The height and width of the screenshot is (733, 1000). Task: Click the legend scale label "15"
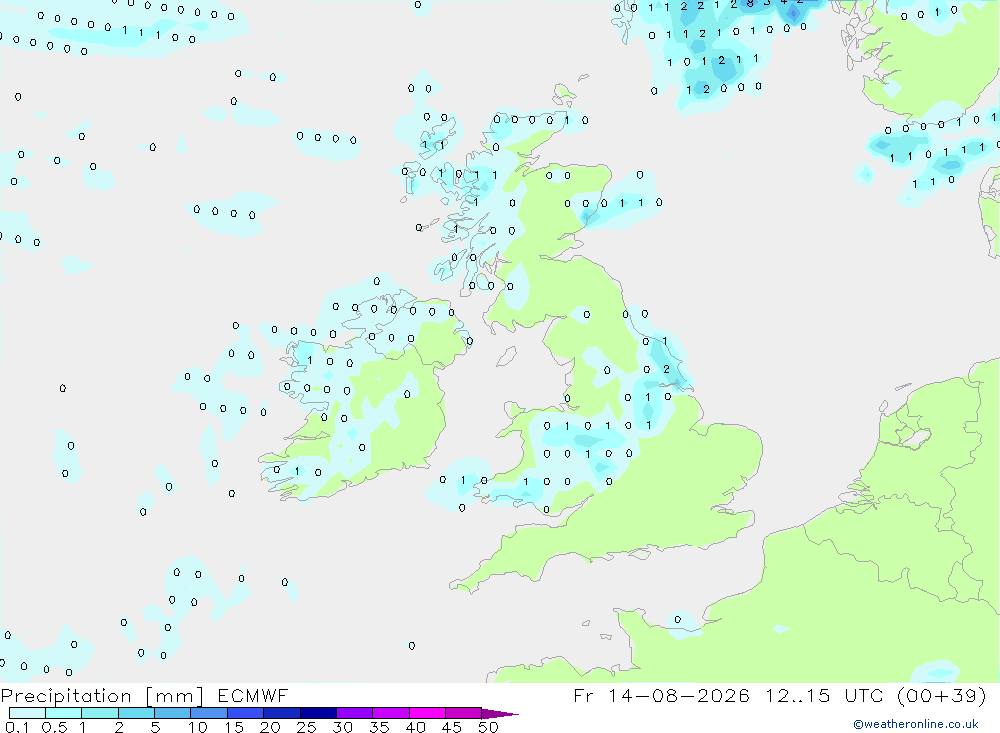233,727
